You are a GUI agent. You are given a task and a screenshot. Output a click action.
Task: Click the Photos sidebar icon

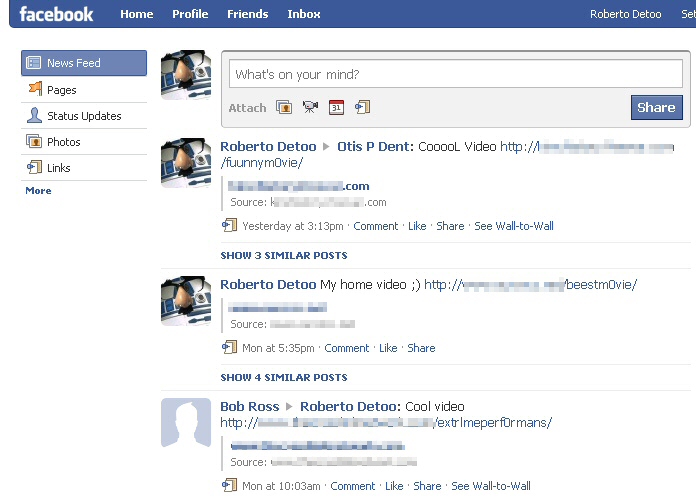coord(34,141)
